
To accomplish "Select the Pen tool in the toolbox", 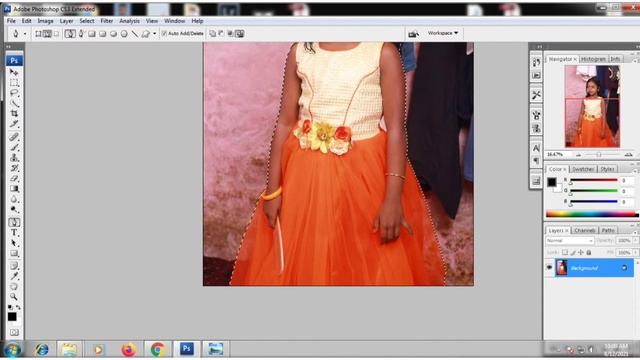I will [14, 222].
